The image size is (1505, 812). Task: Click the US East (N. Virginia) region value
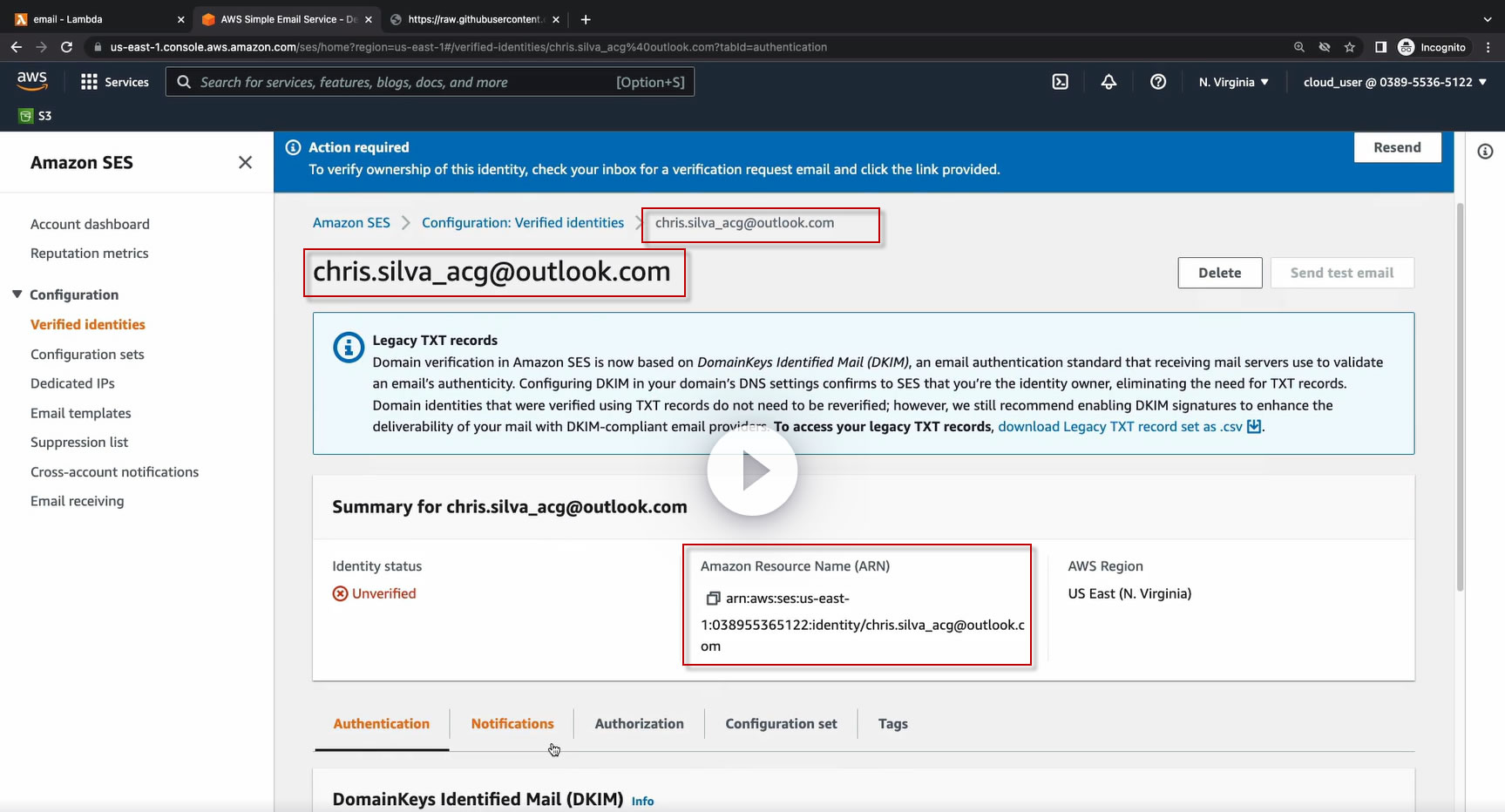click(x=1129, y=594)
